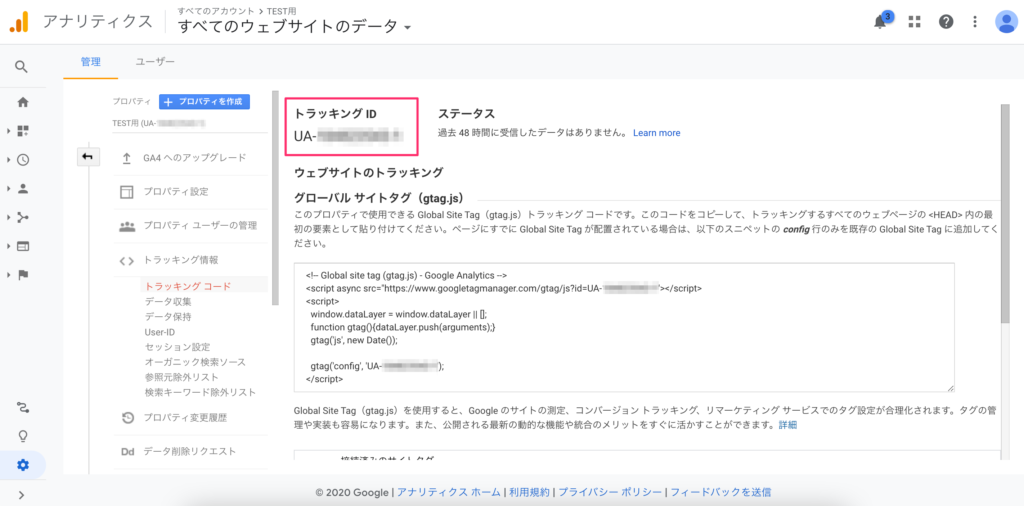
Task: Click the property user management people icon
Action: click(x=127, y=226)
